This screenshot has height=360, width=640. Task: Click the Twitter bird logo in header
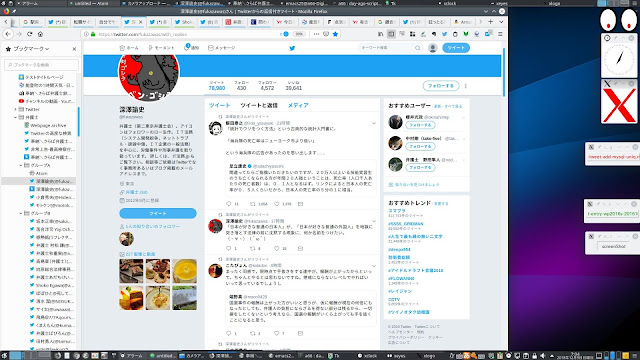[x=292, y=48]
